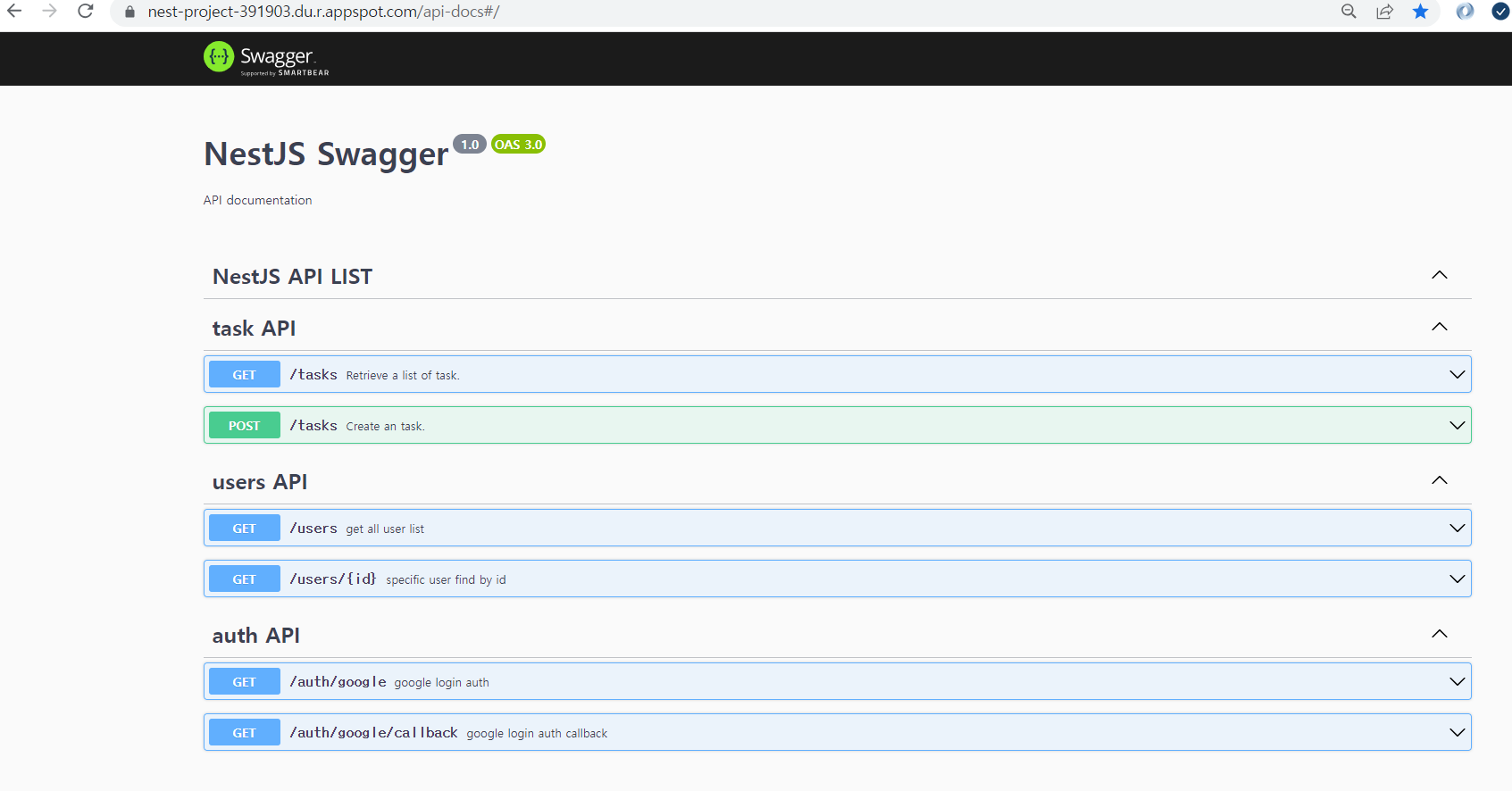
Task: Click 'google login auth callback' description
Action: (x=537, y=734)
